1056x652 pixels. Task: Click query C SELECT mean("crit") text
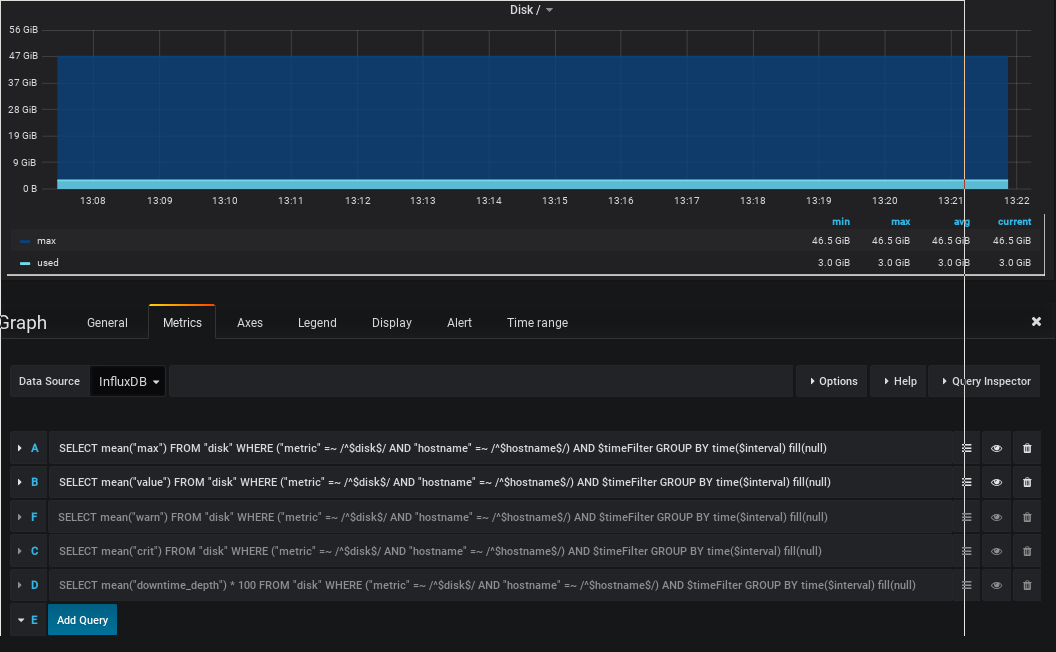(x=440, y=551)
